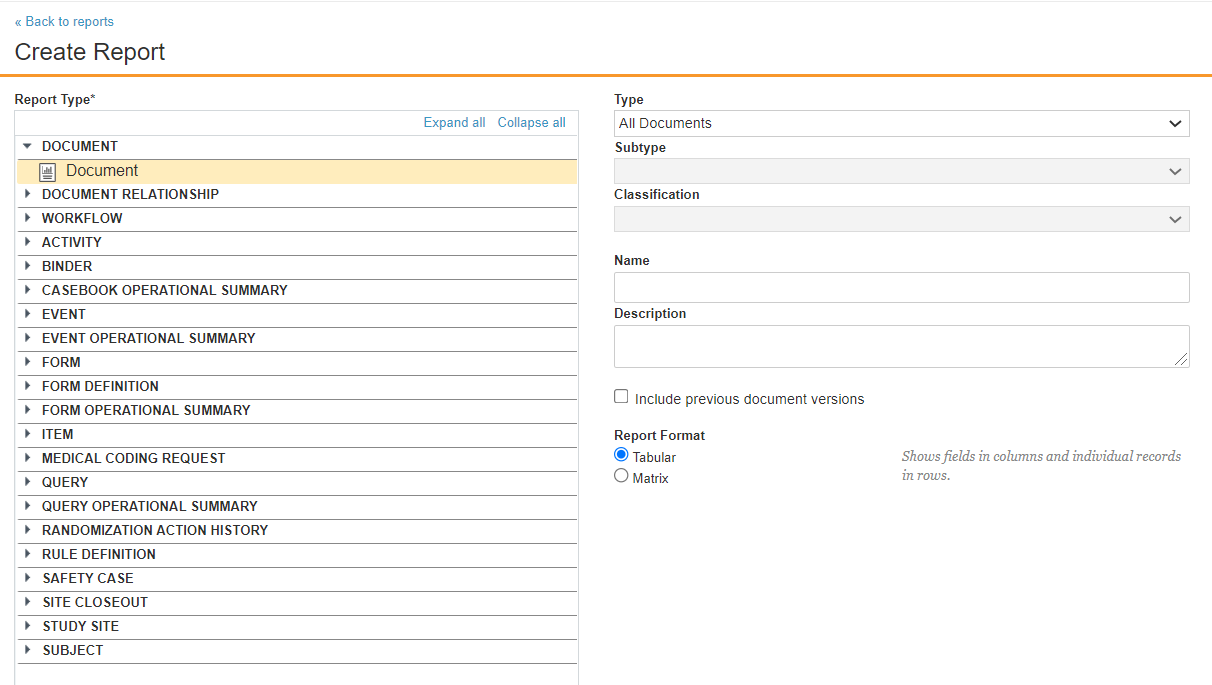1212x685 pixels.
Task: Collapse the DOCUMENT section
Action: point(28,145)
